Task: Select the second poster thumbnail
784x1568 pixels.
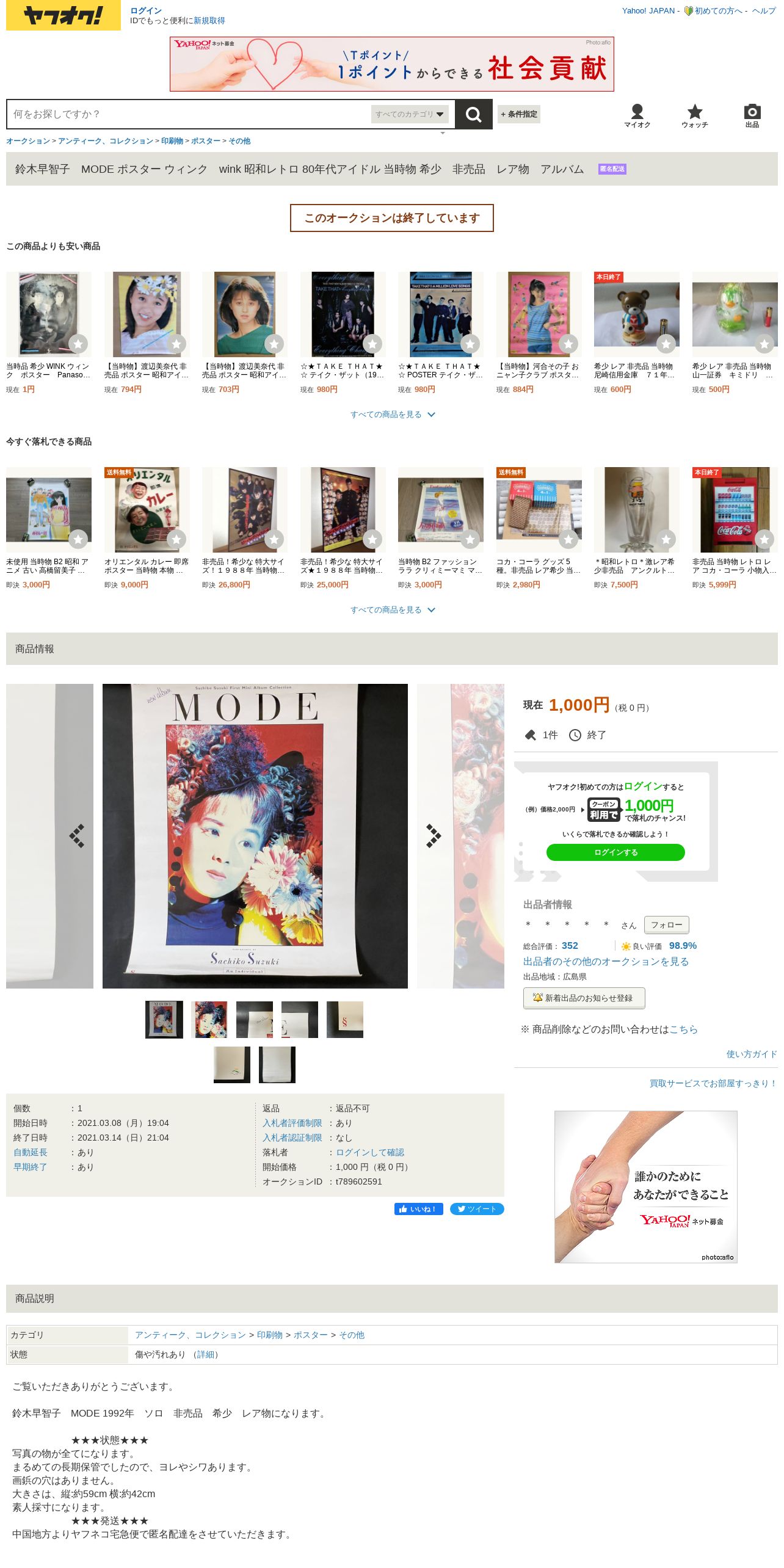Action: coord(209,1020)
